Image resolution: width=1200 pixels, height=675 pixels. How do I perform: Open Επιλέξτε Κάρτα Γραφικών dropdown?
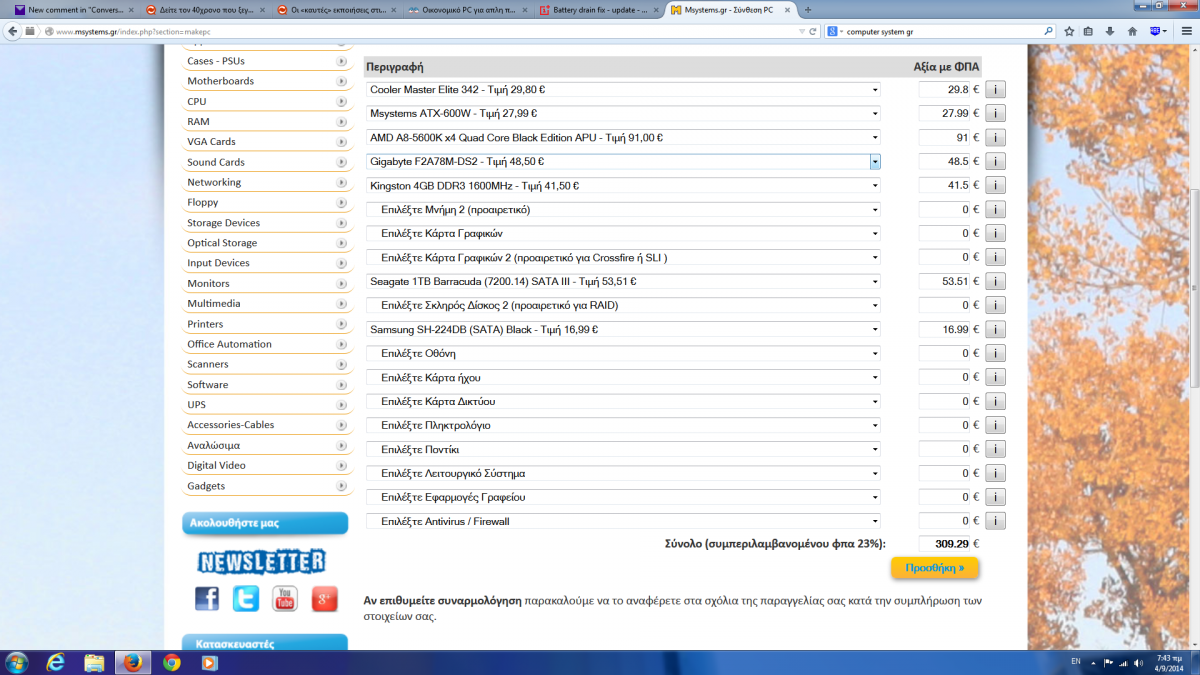pos(623,233)
